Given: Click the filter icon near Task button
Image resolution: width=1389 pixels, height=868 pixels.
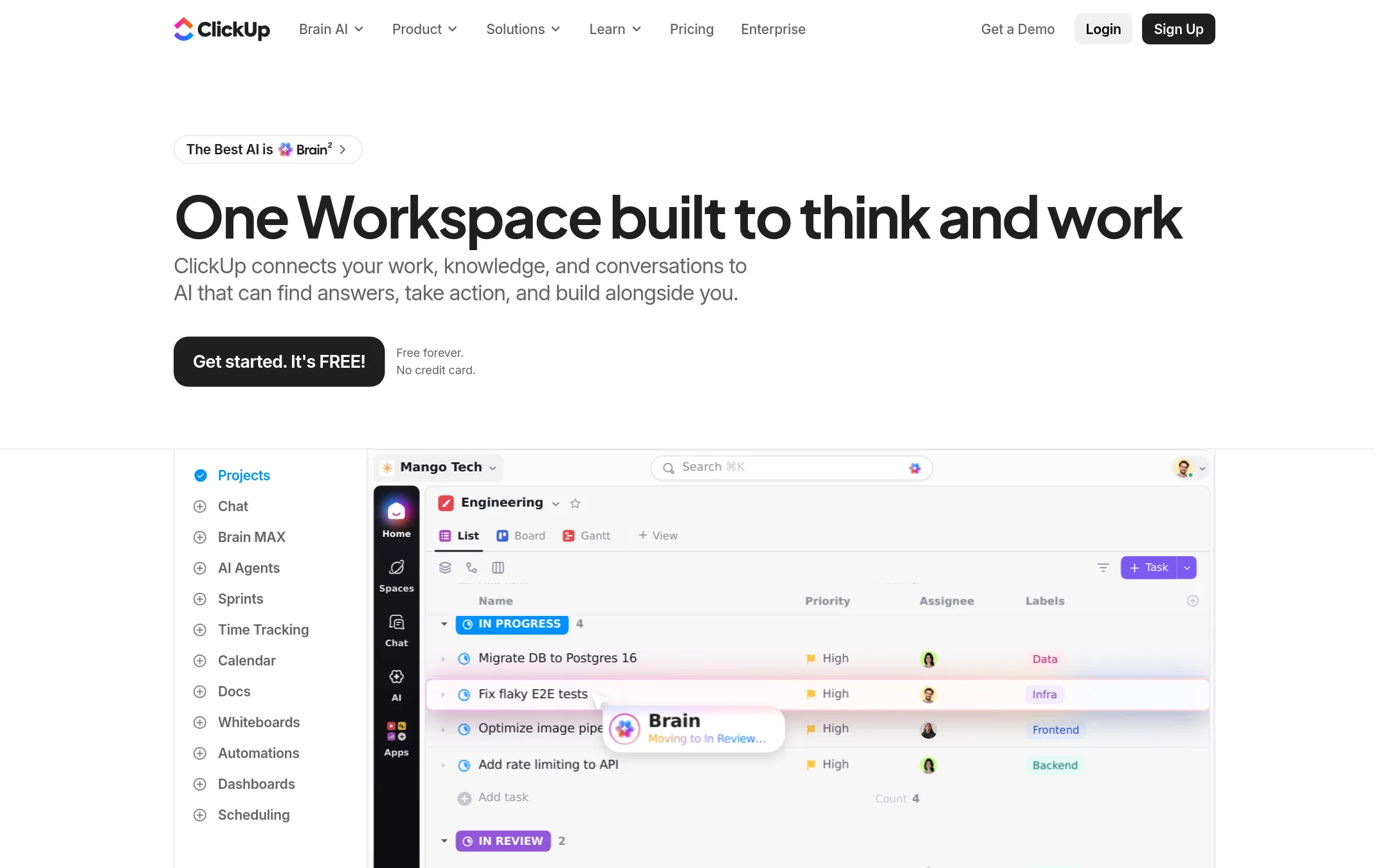Looking at the screenshot, I should click(1103, 567).
